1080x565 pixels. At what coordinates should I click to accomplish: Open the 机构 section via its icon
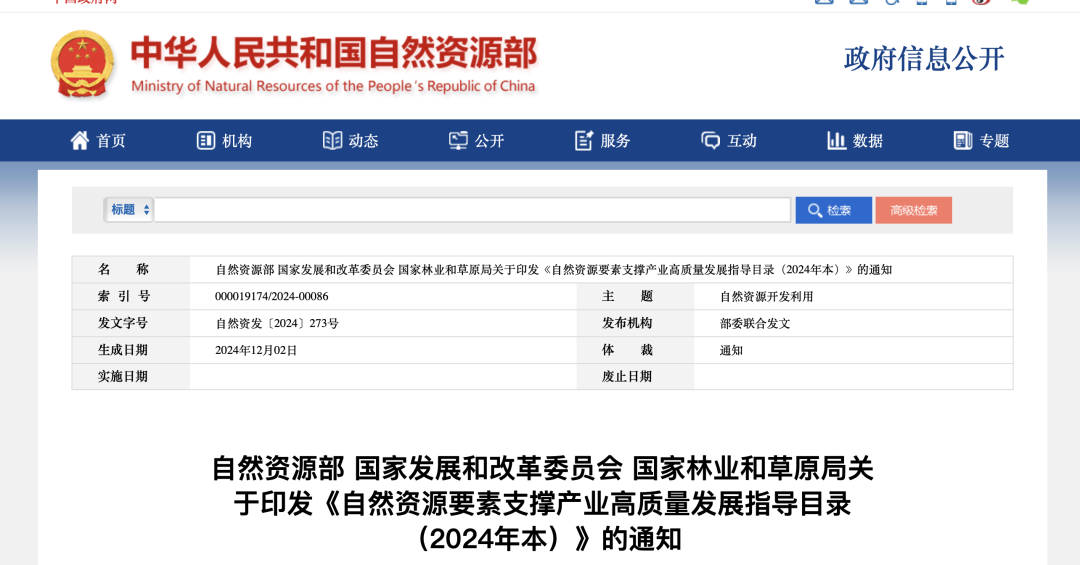(x=206, y=141)
